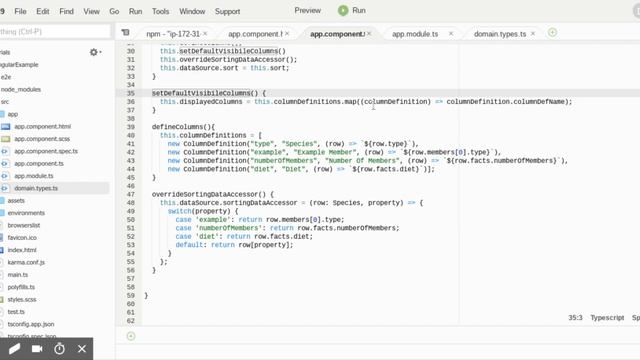Open the file tree settings gear
Image resolution: width=640 pixels, height=360 pixels.
point(95,52)
